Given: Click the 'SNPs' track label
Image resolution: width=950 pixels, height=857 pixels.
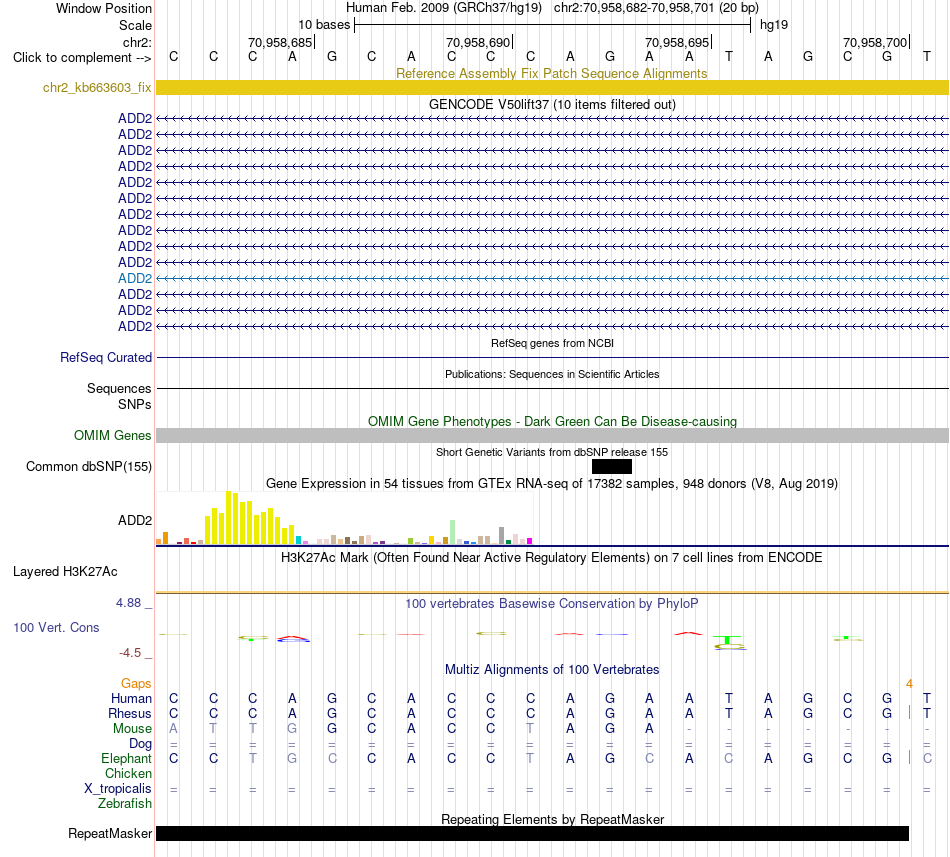Looking at the screenshot, I should (x=135, y=404).
